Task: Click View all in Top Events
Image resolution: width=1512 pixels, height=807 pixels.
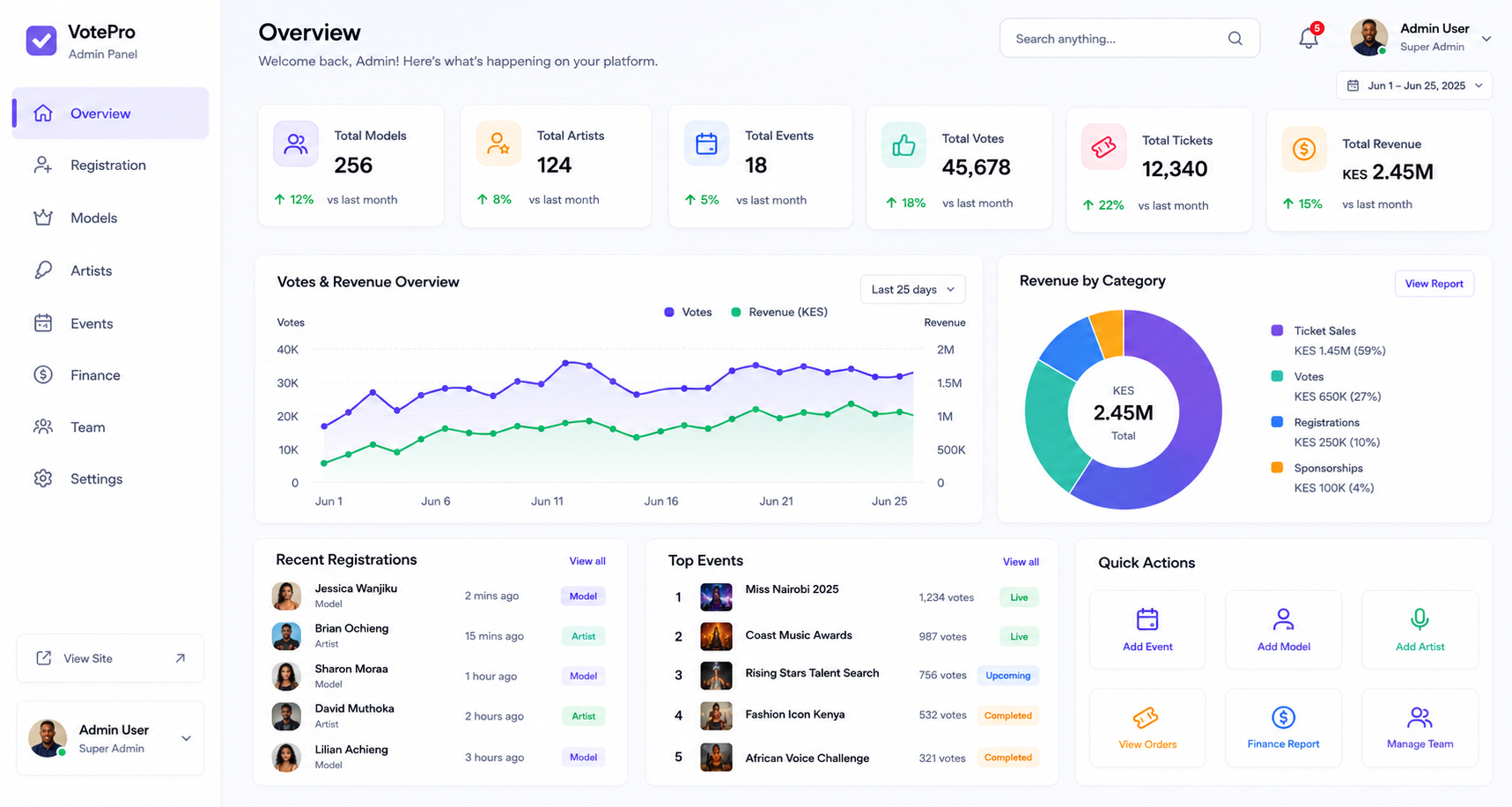Action: click(x=1021, y=562)
